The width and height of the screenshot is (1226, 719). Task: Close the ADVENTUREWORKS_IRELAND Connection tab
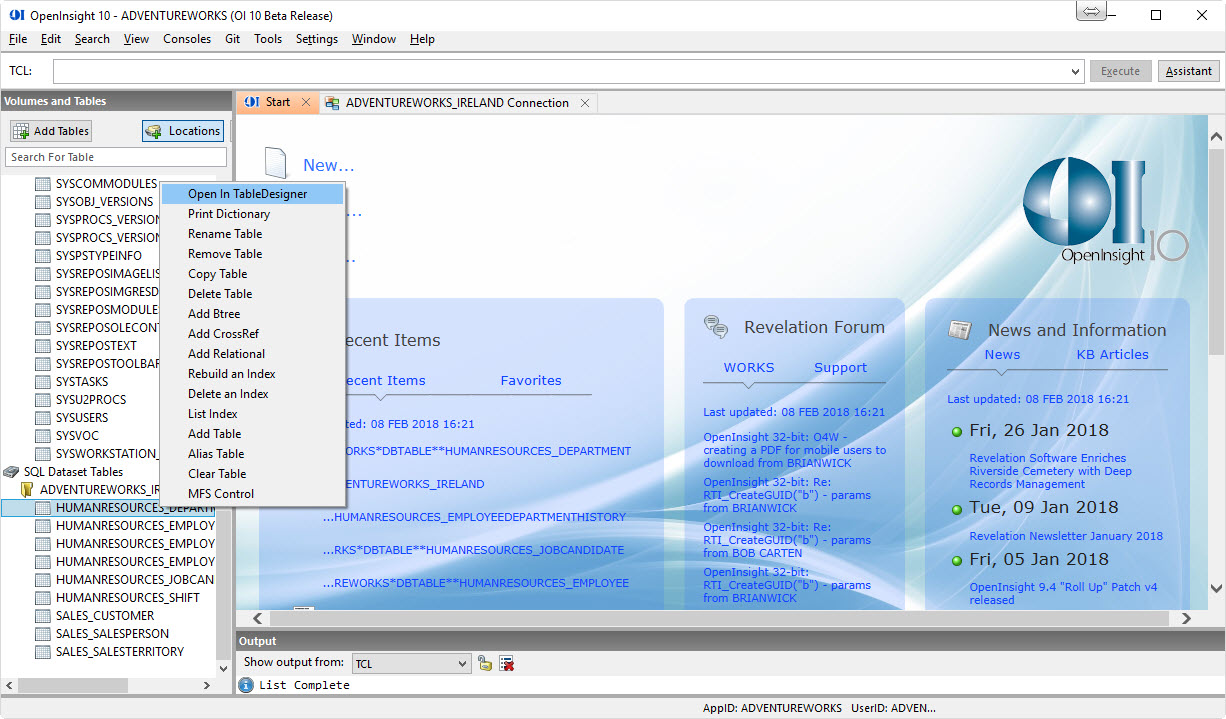[586, 102]
